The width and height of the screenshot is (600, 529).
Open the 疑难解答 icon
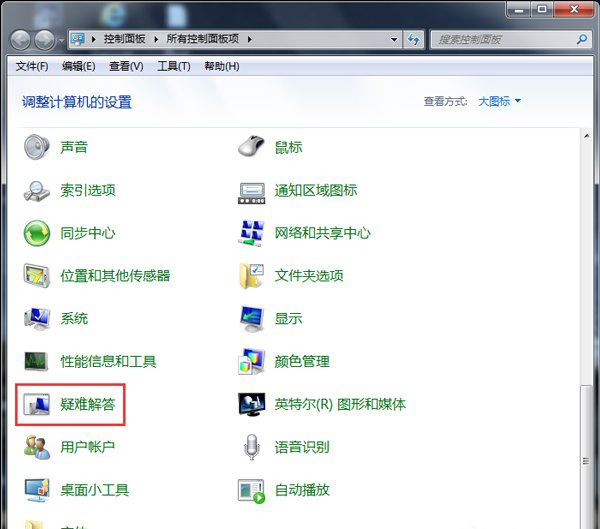[37, 404]
